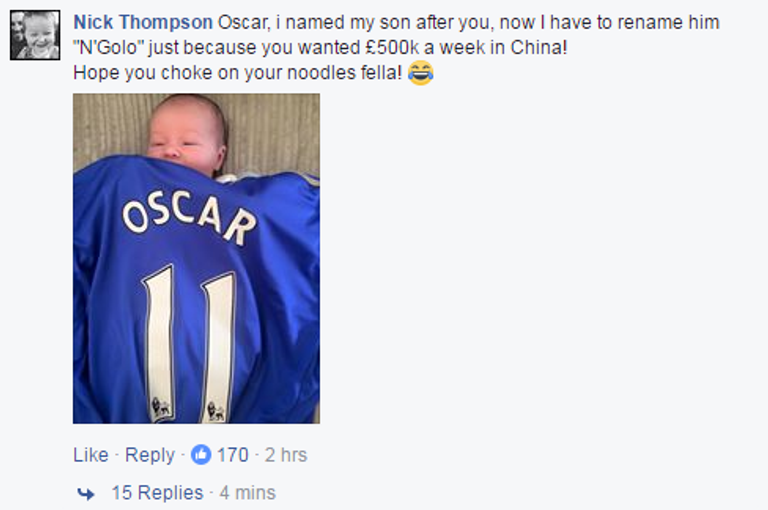Click the left Premier League badge on the jersey number

[159, 407]
